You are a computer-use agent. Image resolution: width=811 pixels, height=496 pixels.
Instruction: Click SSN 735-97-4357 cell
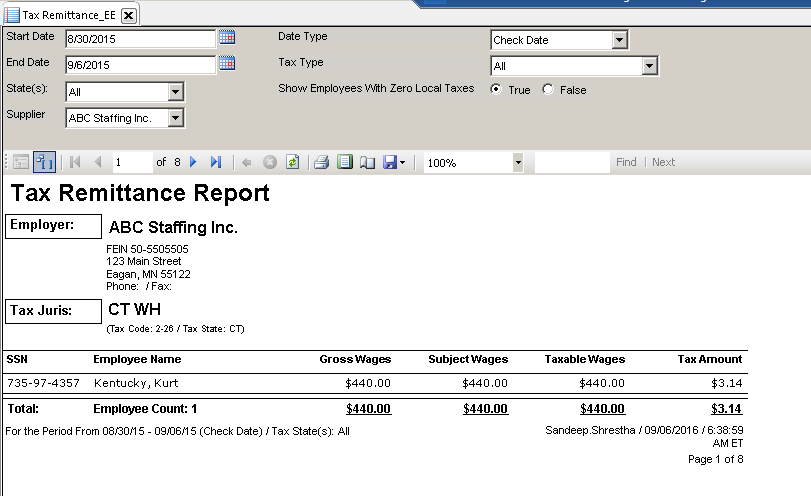(43, 383)
